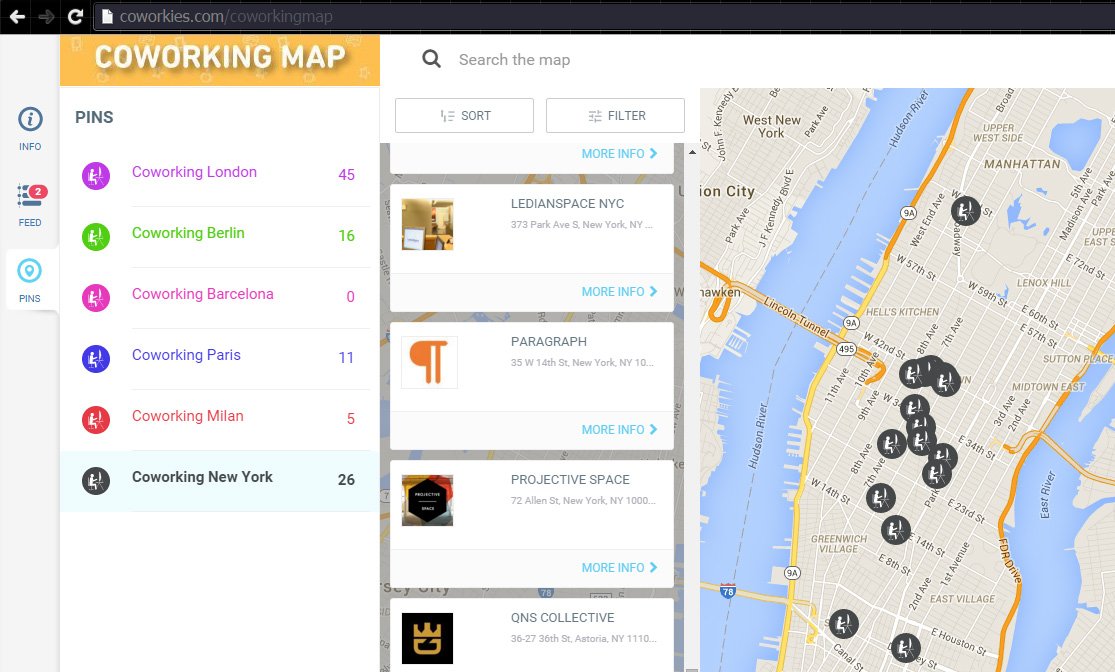Image resolution: width=1115 pixels, height=672 pixels.
Task: Click the 36-27 36th St Astoria address
Action: [583, 639]
